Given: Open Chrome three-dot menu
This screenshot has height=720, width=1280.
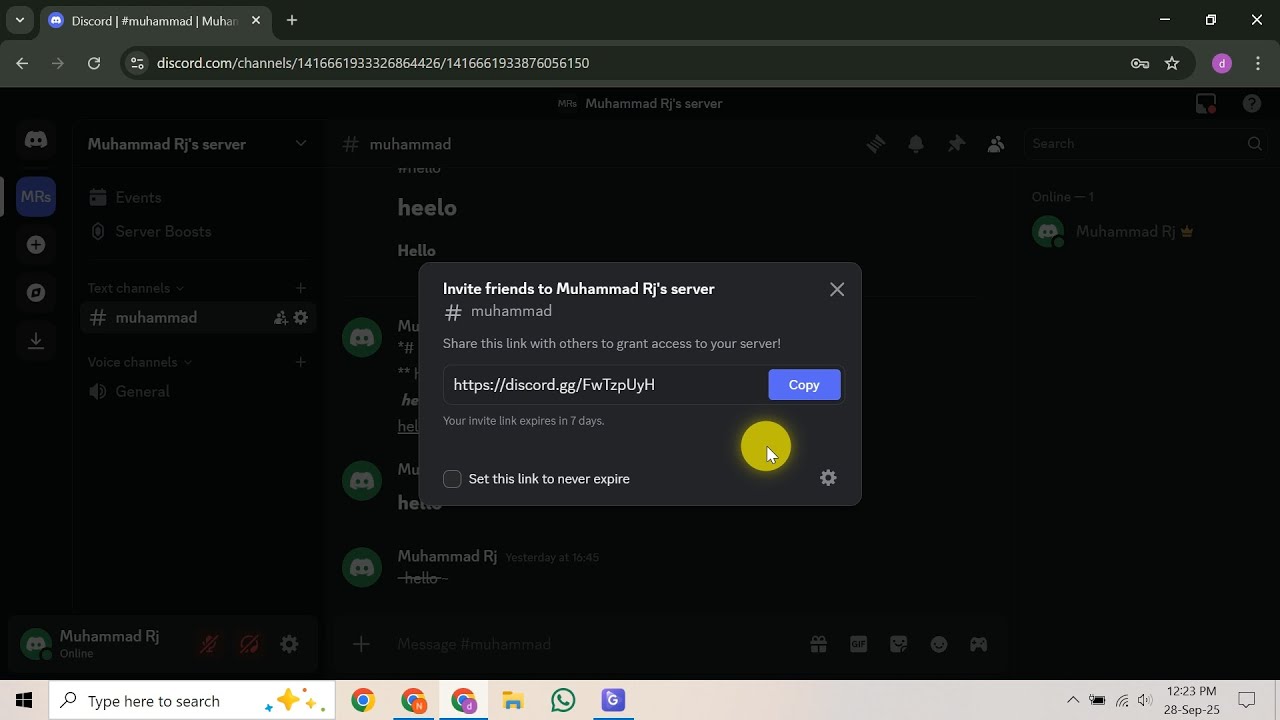Looking at the screenshot, I should 1257,63.
